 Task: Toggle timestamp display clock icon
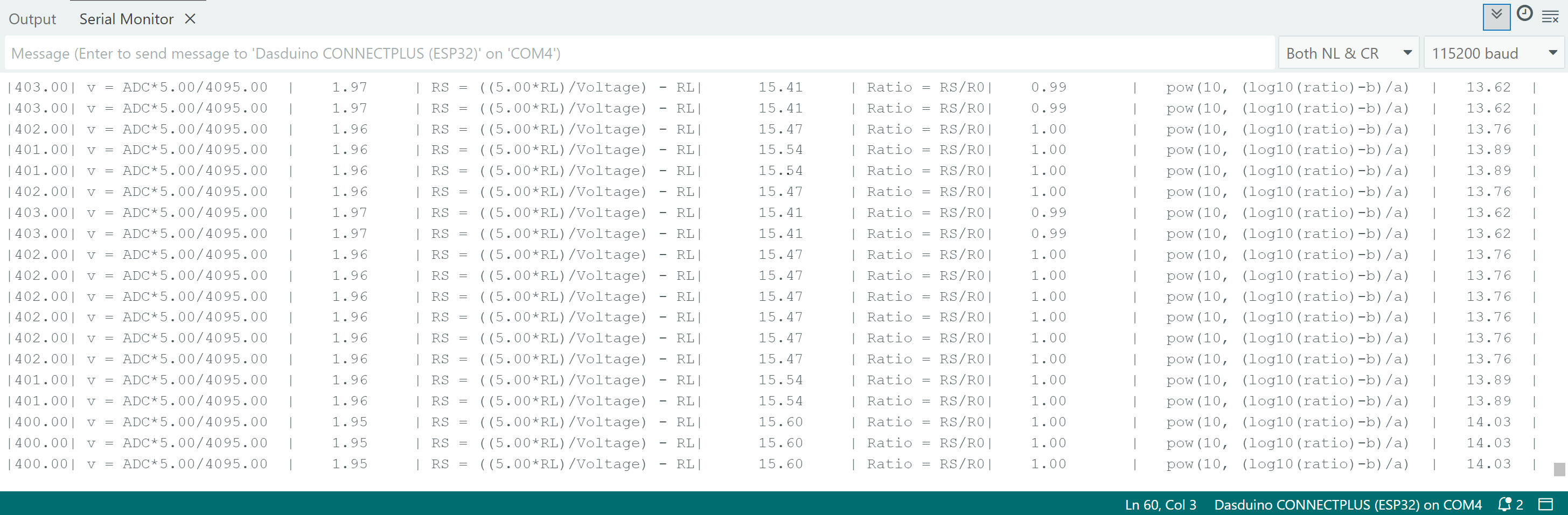[x=1524, y=15]
